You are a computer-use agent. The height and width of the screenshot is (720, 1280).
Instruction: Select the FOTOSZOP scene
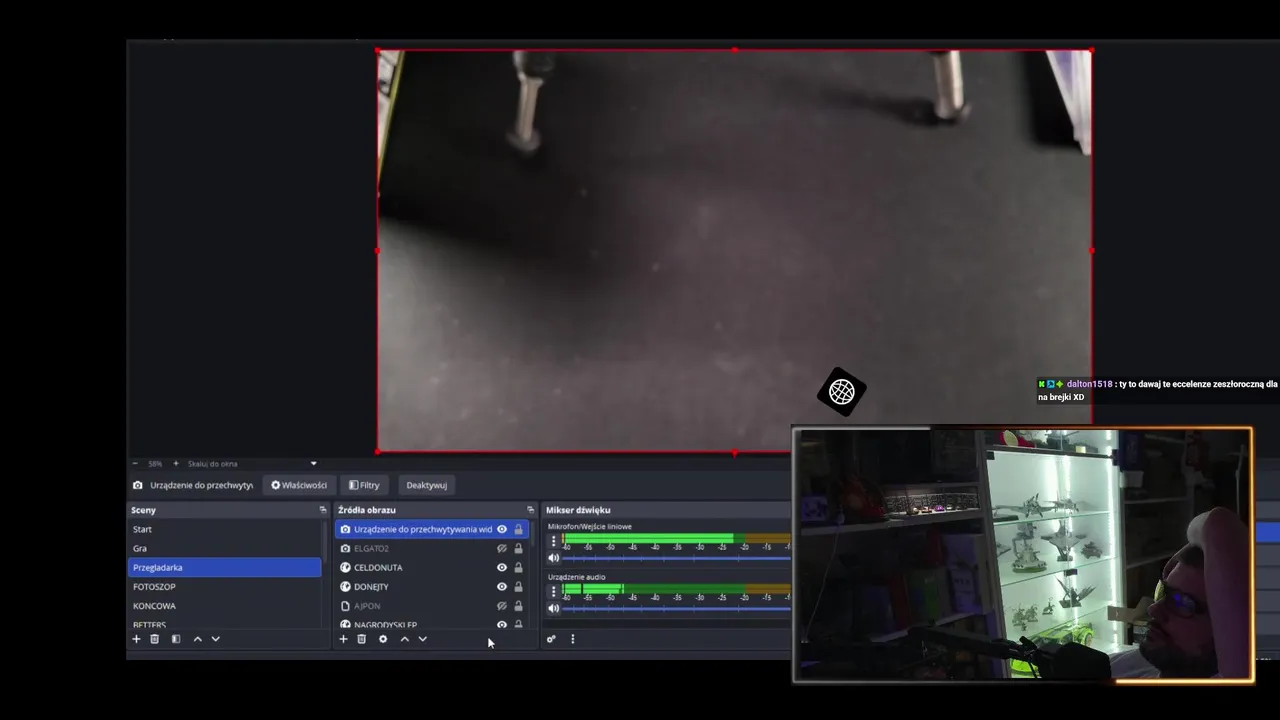pos(225,587)
